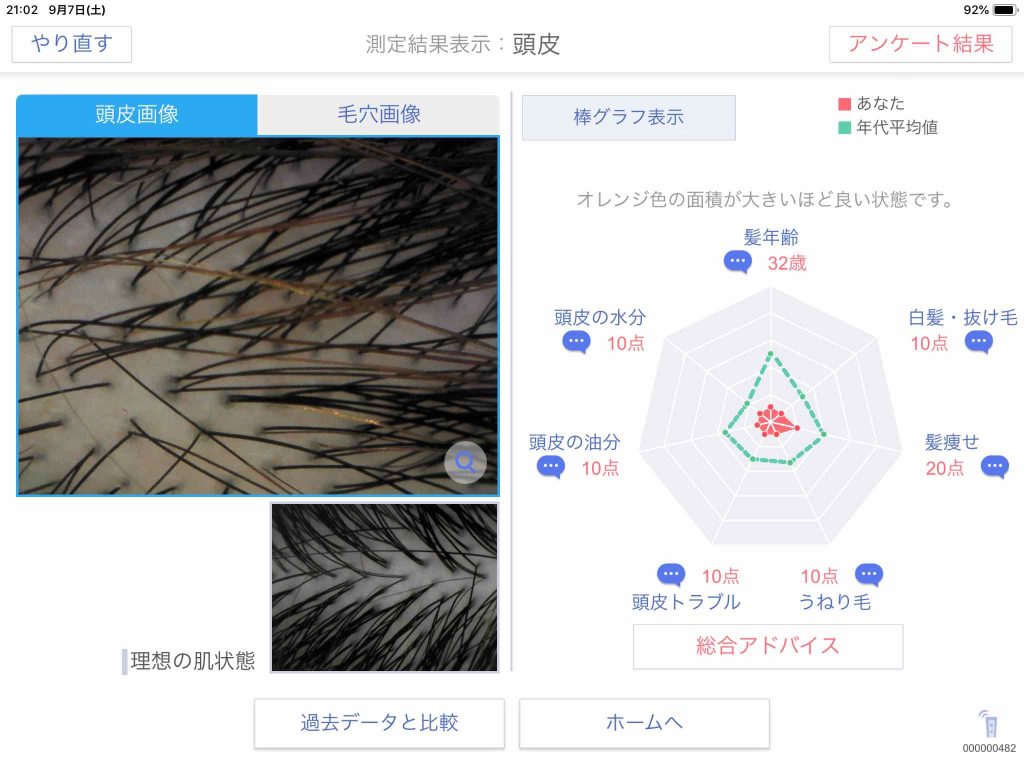Go to ホームへ

click(x=644, y=723)
